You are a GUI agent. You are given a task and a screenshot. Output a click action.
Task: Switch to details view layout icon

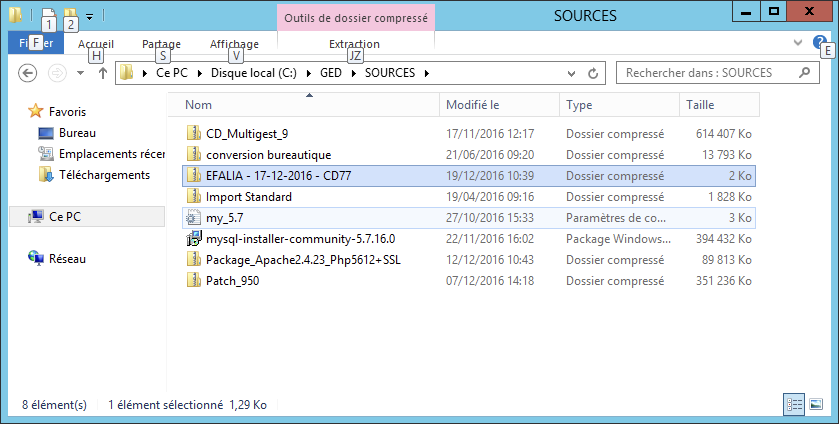click(x=795, y=405)
